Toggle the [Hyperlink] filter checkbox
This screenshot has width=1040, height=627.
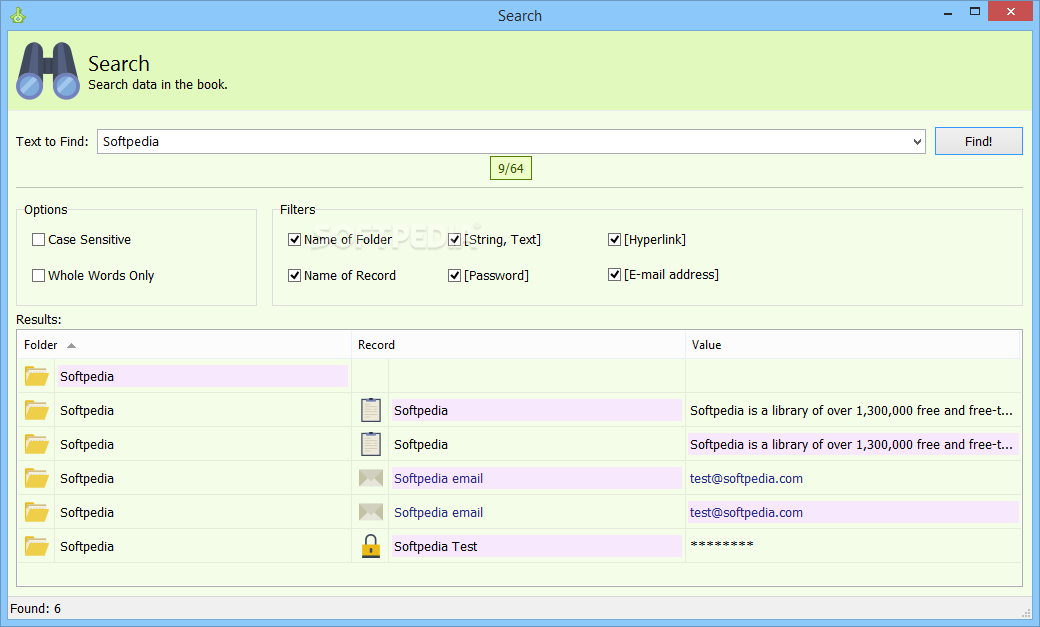[614, 240]
